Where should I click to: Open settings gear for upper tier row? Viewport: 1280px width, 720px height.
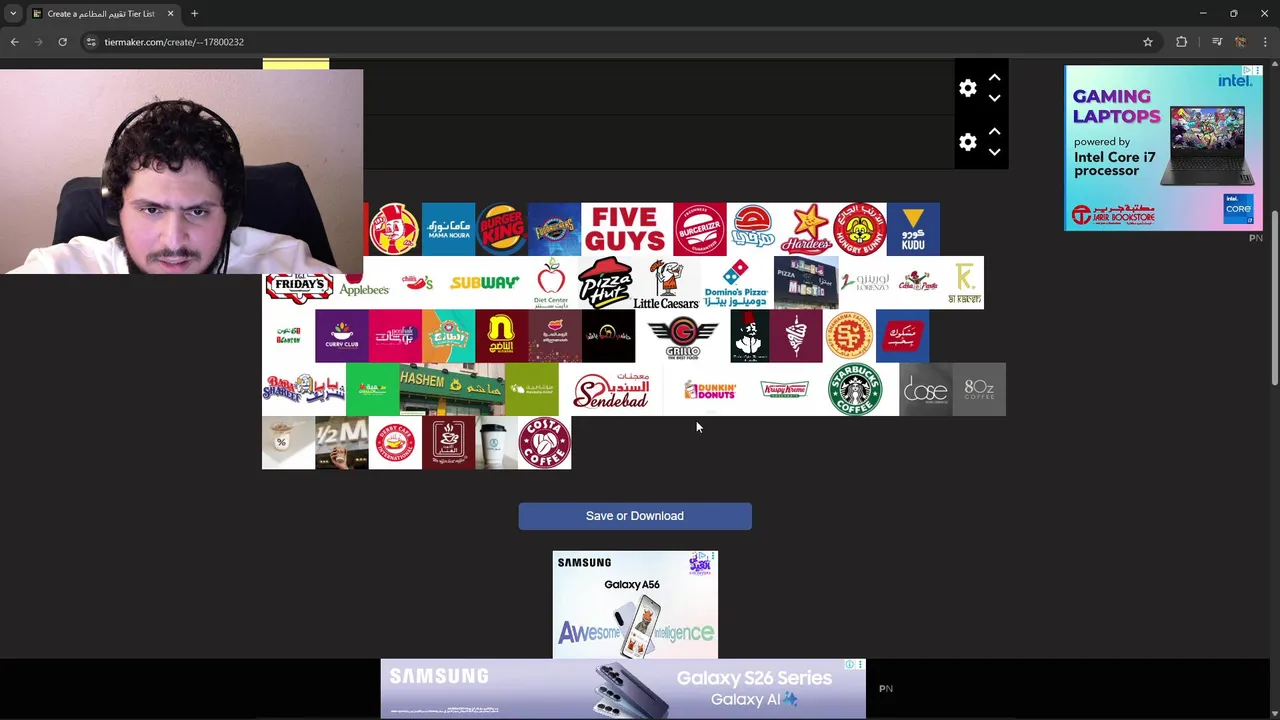coord(967,88)
